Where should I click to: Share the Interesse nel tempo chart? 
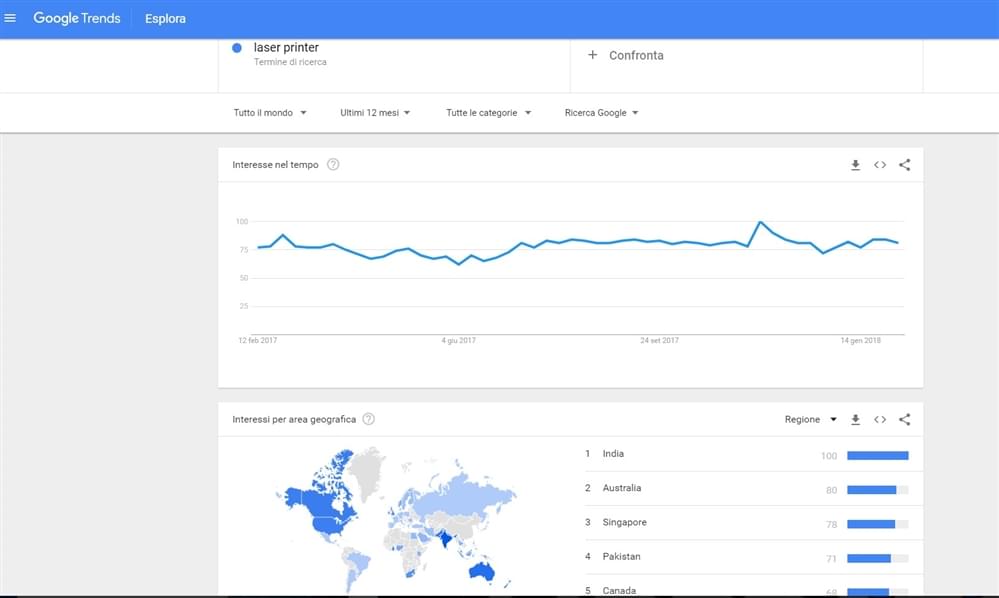[905, 165]
